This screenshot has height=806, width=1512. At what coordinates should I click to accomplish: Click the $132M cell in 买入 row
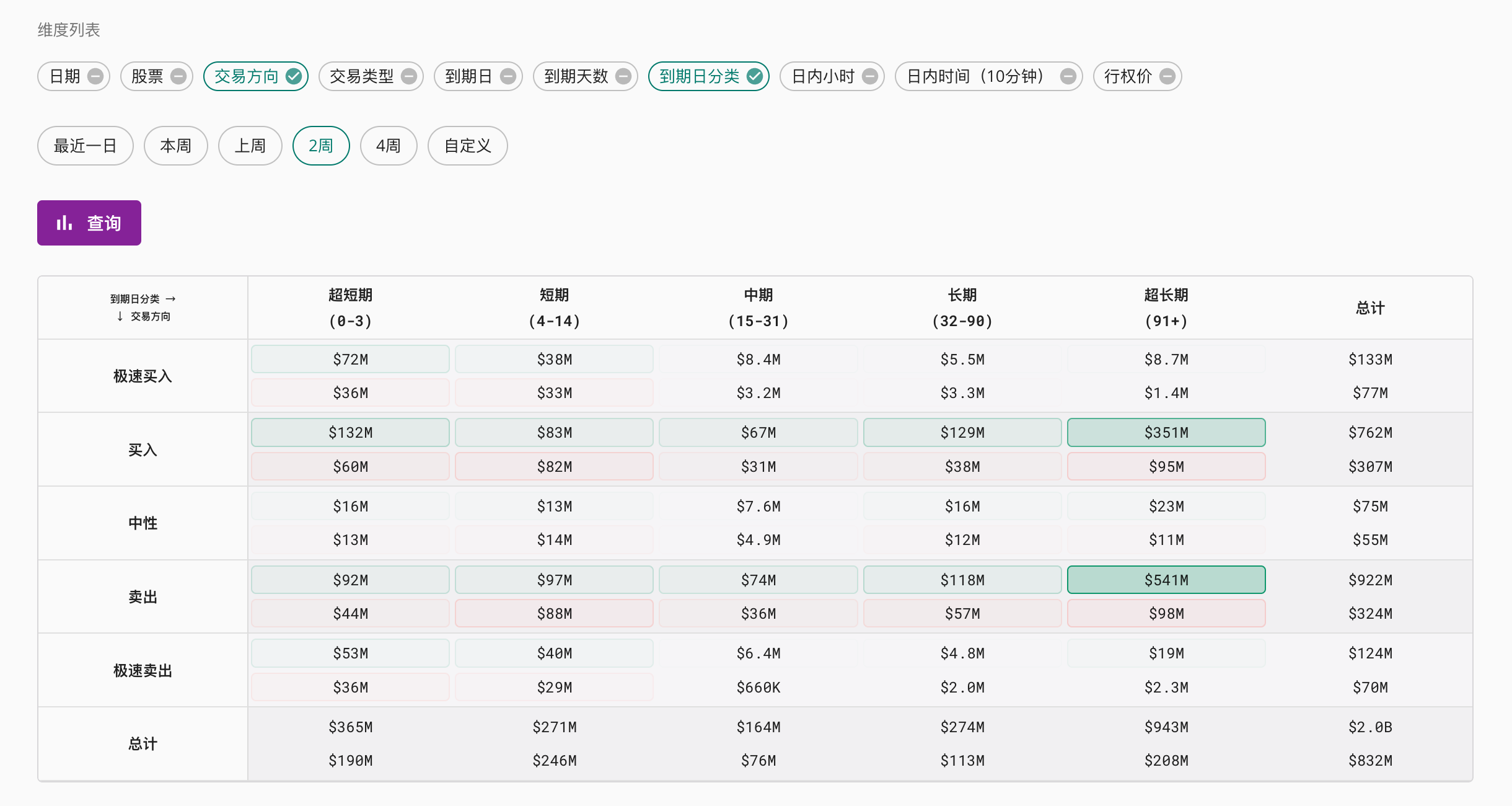350,432
